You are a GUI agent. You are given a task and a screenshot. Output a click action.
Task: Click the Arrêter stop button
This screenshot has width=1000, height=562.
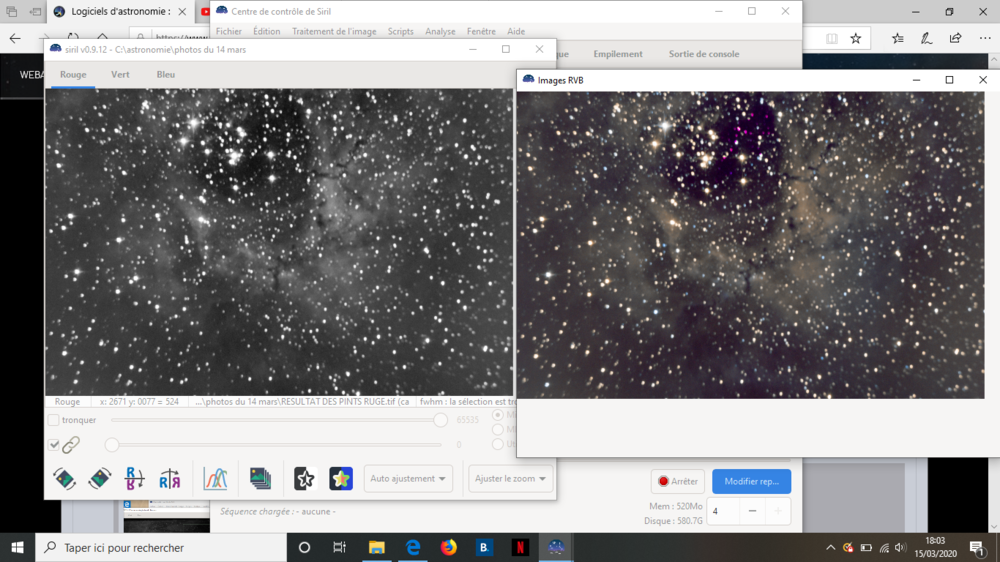677,481
